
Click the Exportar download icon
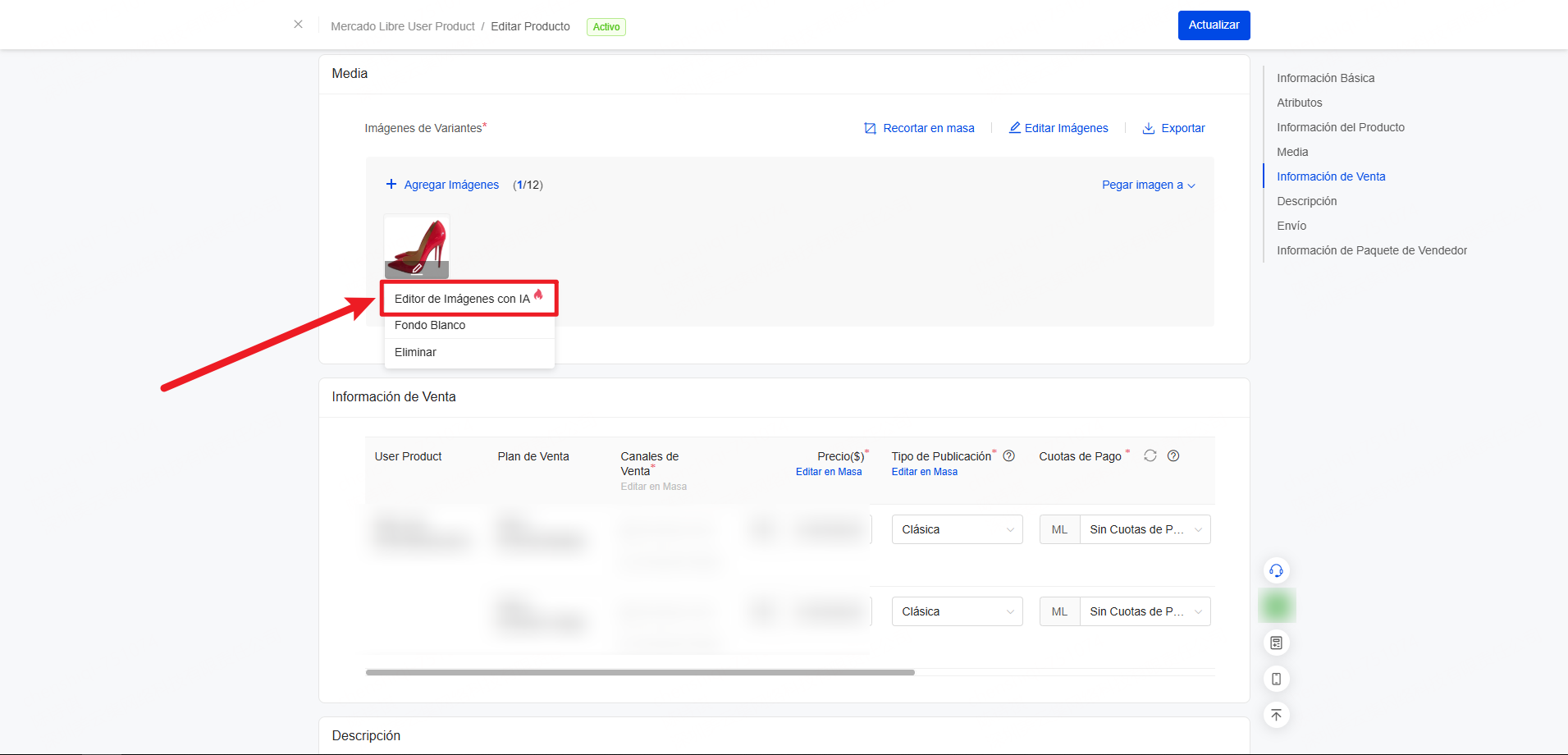point(1149,129)
